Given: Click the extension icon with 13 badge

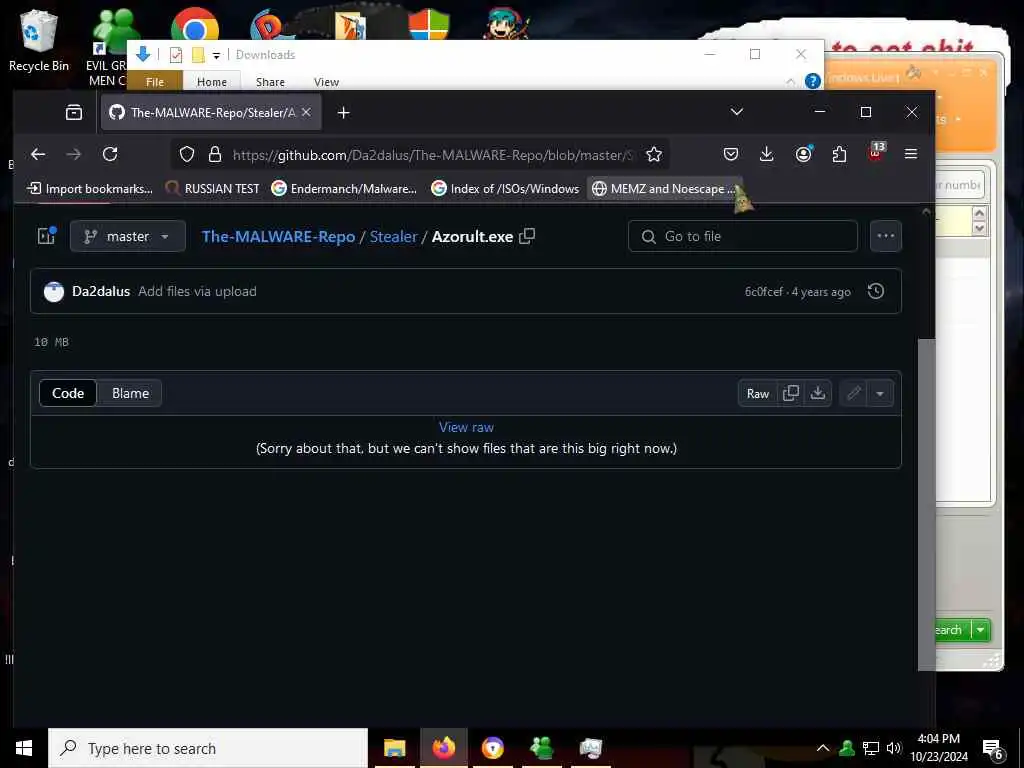Looking at the screenshot, I should click(876, 152).
